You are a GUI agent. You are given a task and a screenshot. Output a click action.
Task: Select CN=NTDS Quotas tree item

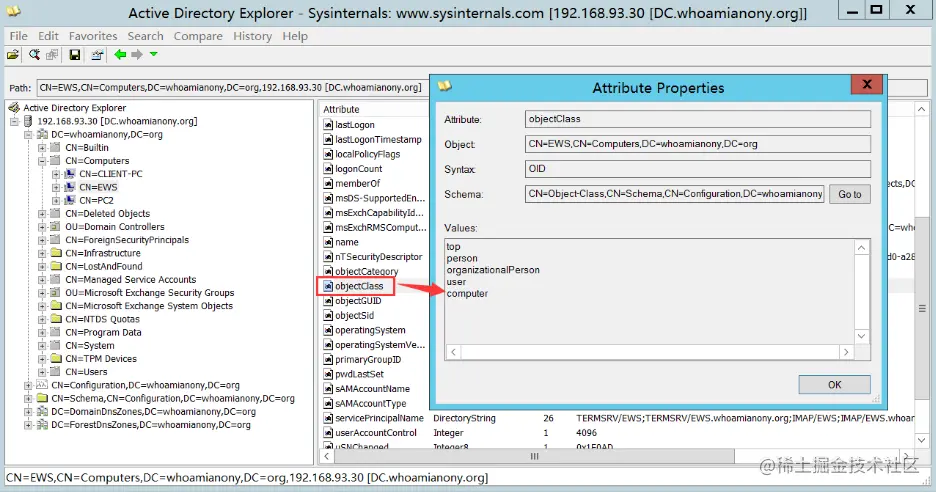[102, 319]
